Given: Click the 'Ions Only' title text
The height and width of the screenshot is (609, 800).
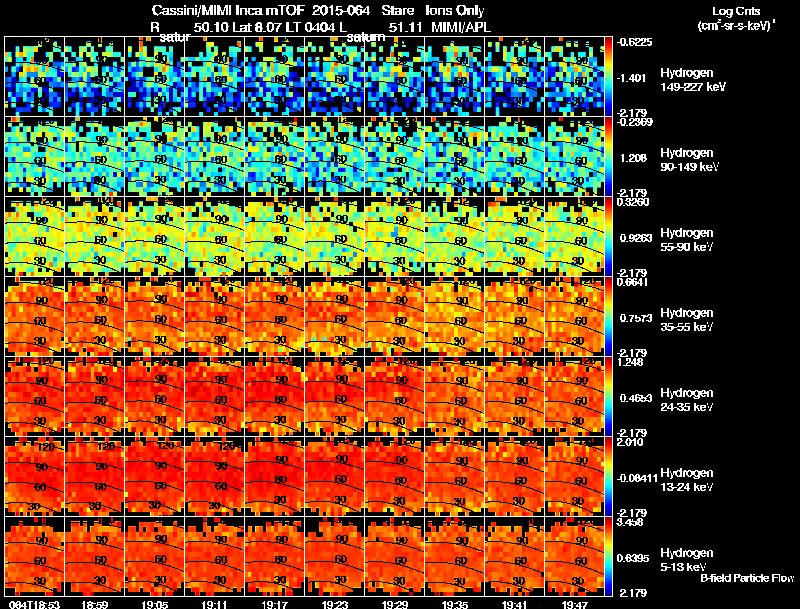Looking at the screenshot, I should pyautogui.click(x=455, y=11).
